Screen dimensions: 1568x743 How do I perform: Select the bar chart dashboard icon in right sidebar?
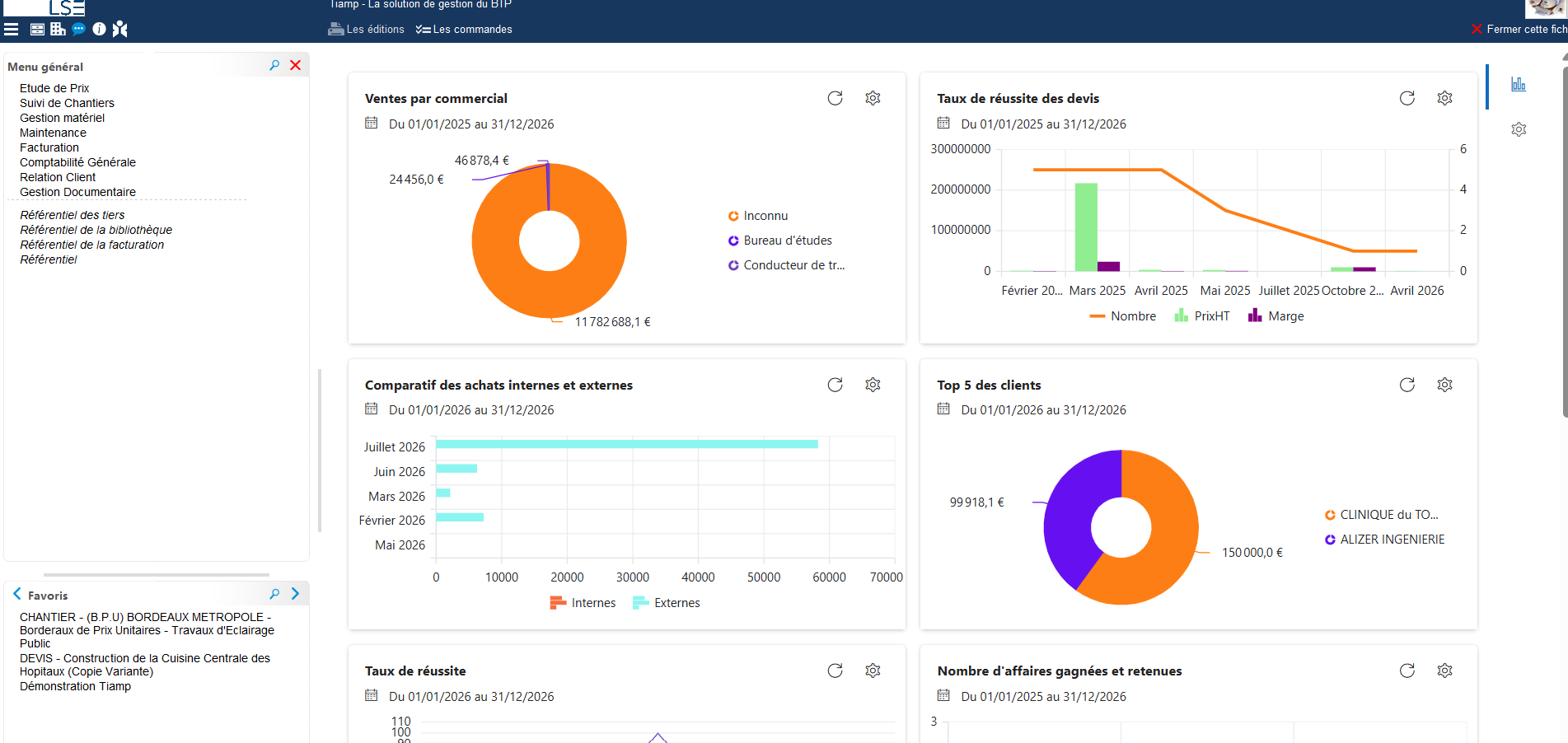pos(1519,84)
